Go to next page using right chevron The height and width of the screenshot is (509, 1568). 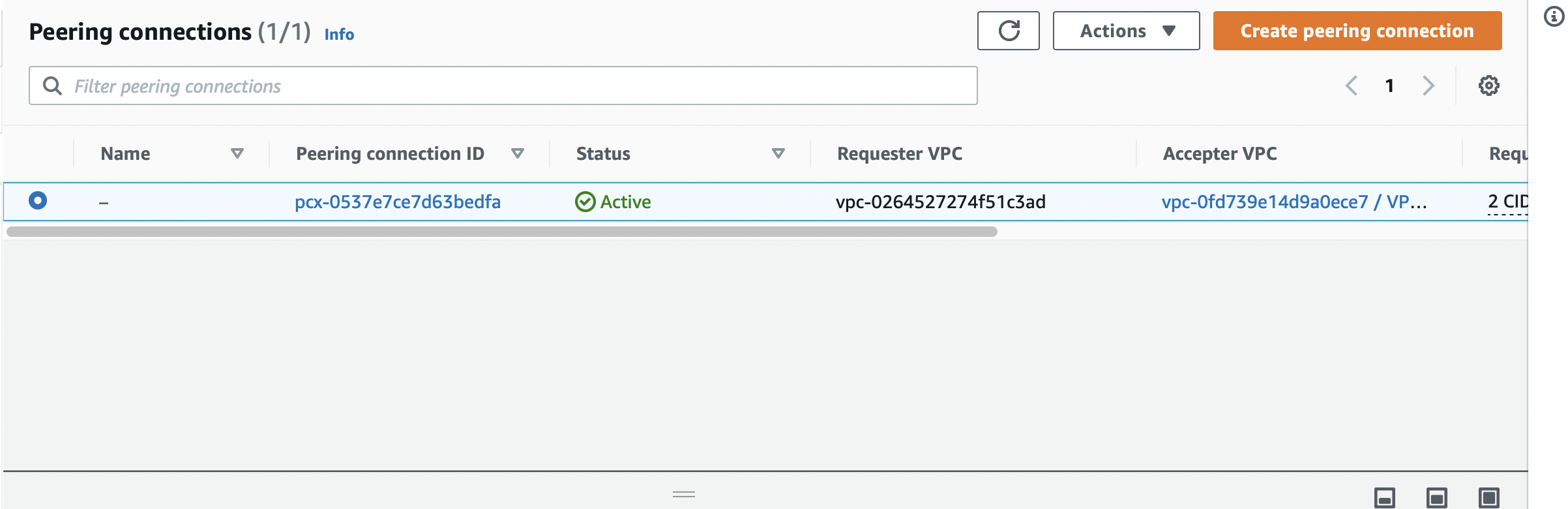click(x=1428, y=85)
